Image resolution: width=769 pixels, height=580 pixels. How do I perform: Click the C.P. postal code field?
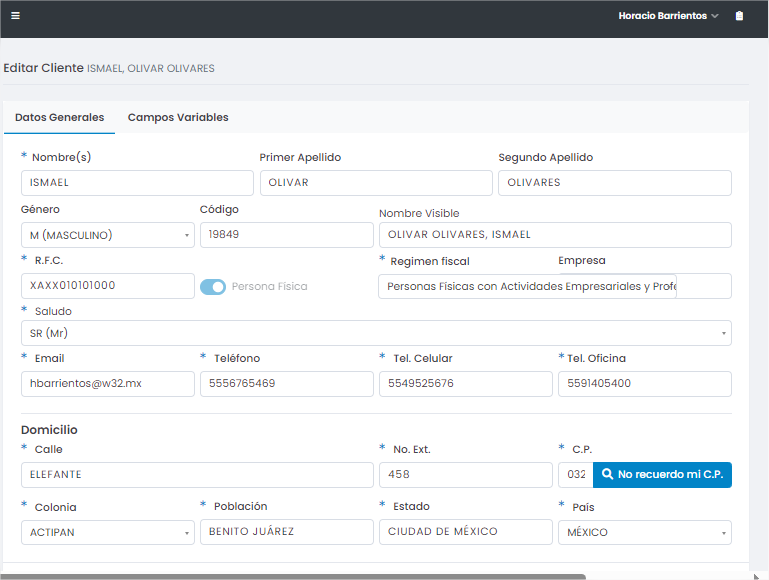click(x=576, y=475)
